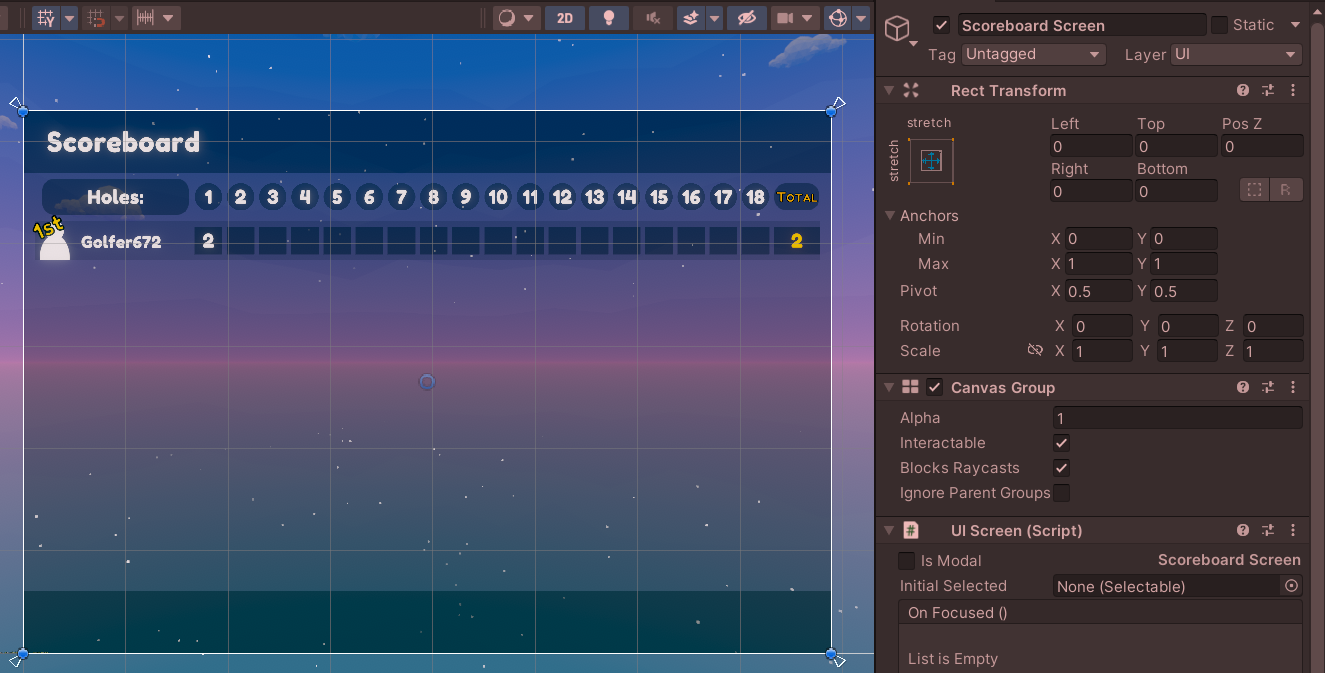Uncheck the Blocks Raycasts checkbox
Viewport: 1325px width, 673px height.
[x=1061, y=468]
